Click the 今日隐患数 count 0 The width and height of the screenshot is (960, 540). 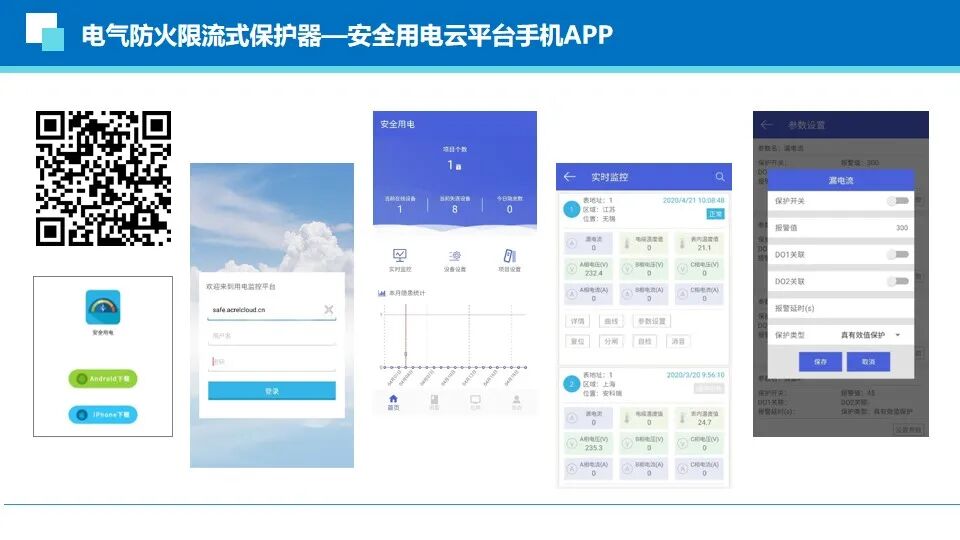coord(509,209)
